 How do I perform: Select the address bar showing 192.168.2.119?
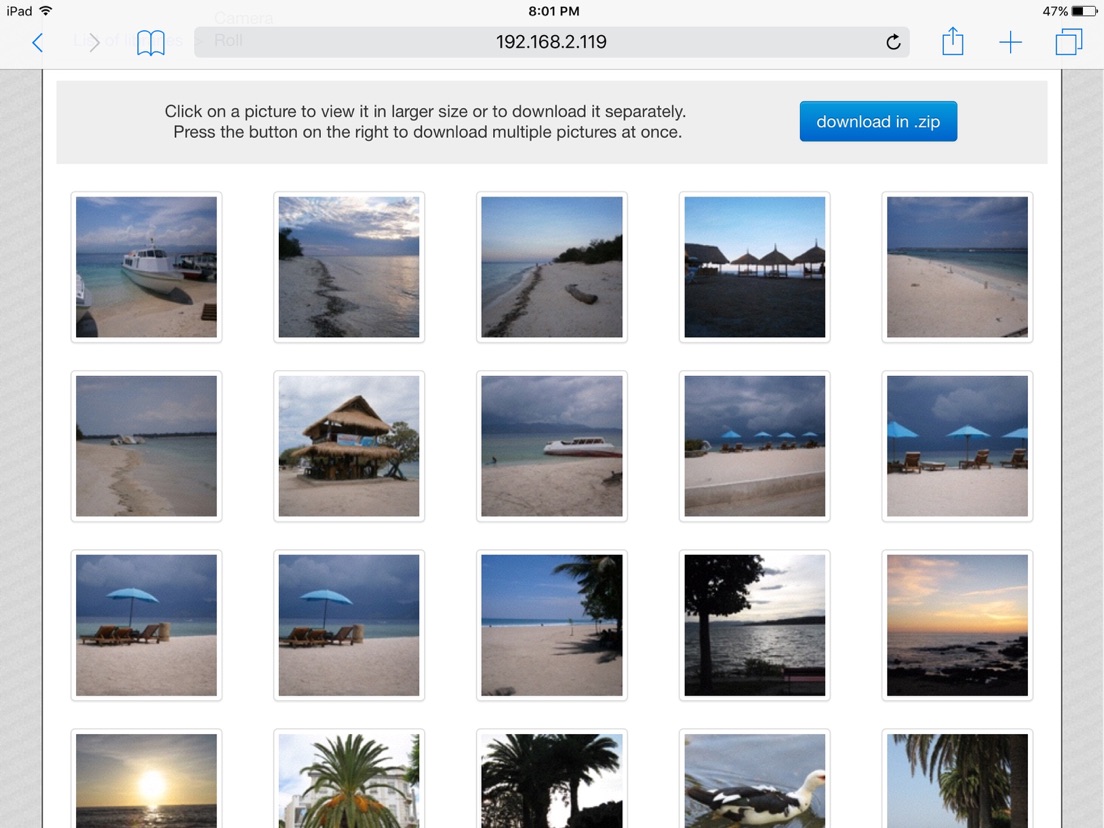[x=552, y=42]
